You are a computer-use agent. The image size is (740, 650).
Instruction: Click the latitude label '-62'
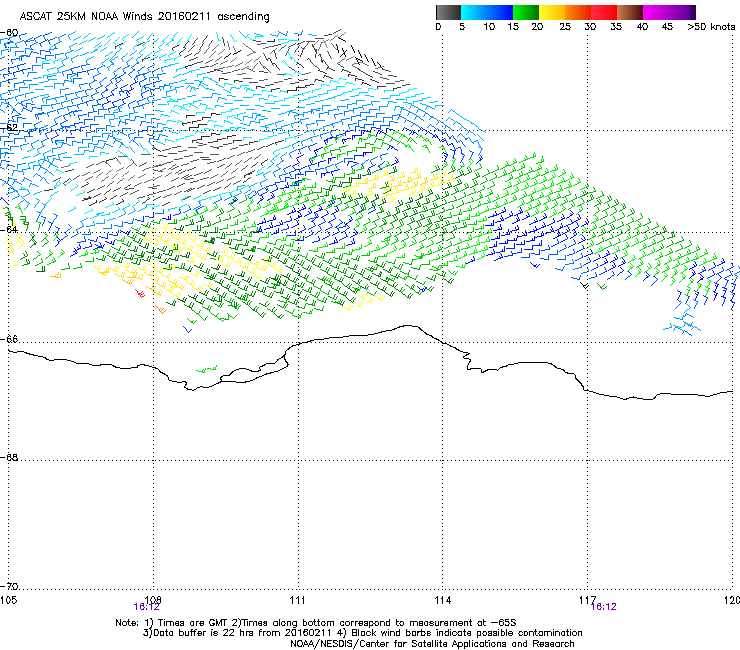(x=9, y=127)
